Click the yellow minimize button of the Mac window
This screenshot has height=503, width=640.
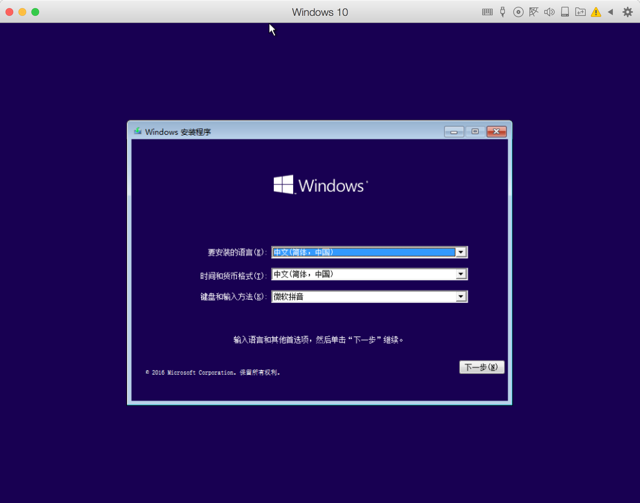click(22, 12)
